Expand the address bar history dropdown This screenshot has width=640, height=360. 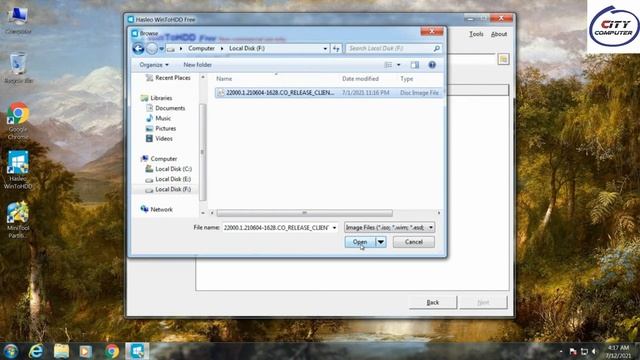[x=325, y=49]
